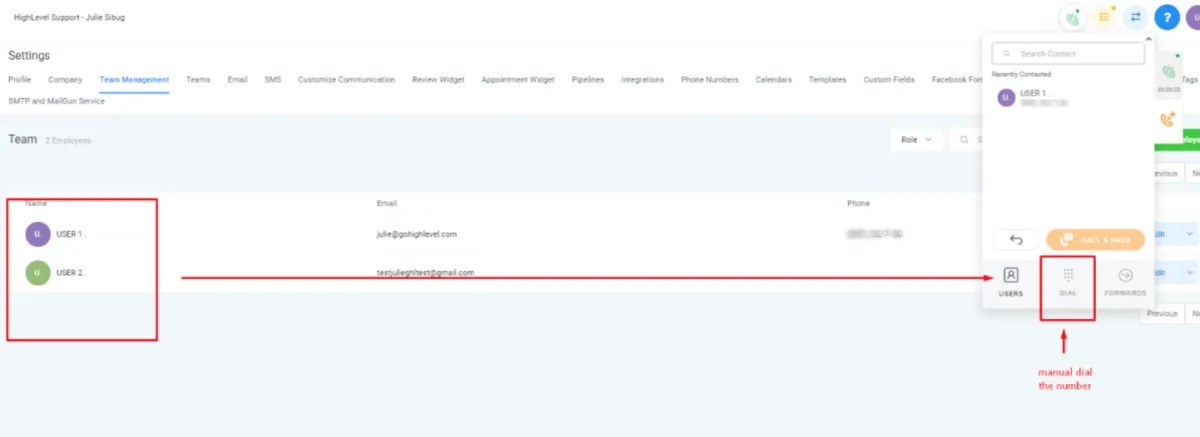The width and height of the screenshot is (1200, 437).
Task: Open the Pipelines settings tab
Action: coord(588,80)
